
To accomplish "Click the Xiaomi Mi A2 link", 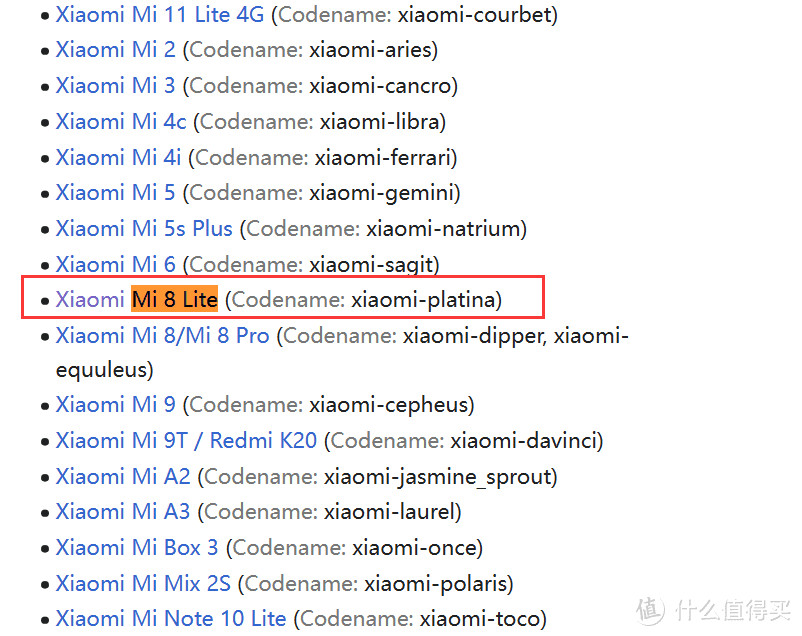I will (x=123, y=476).
